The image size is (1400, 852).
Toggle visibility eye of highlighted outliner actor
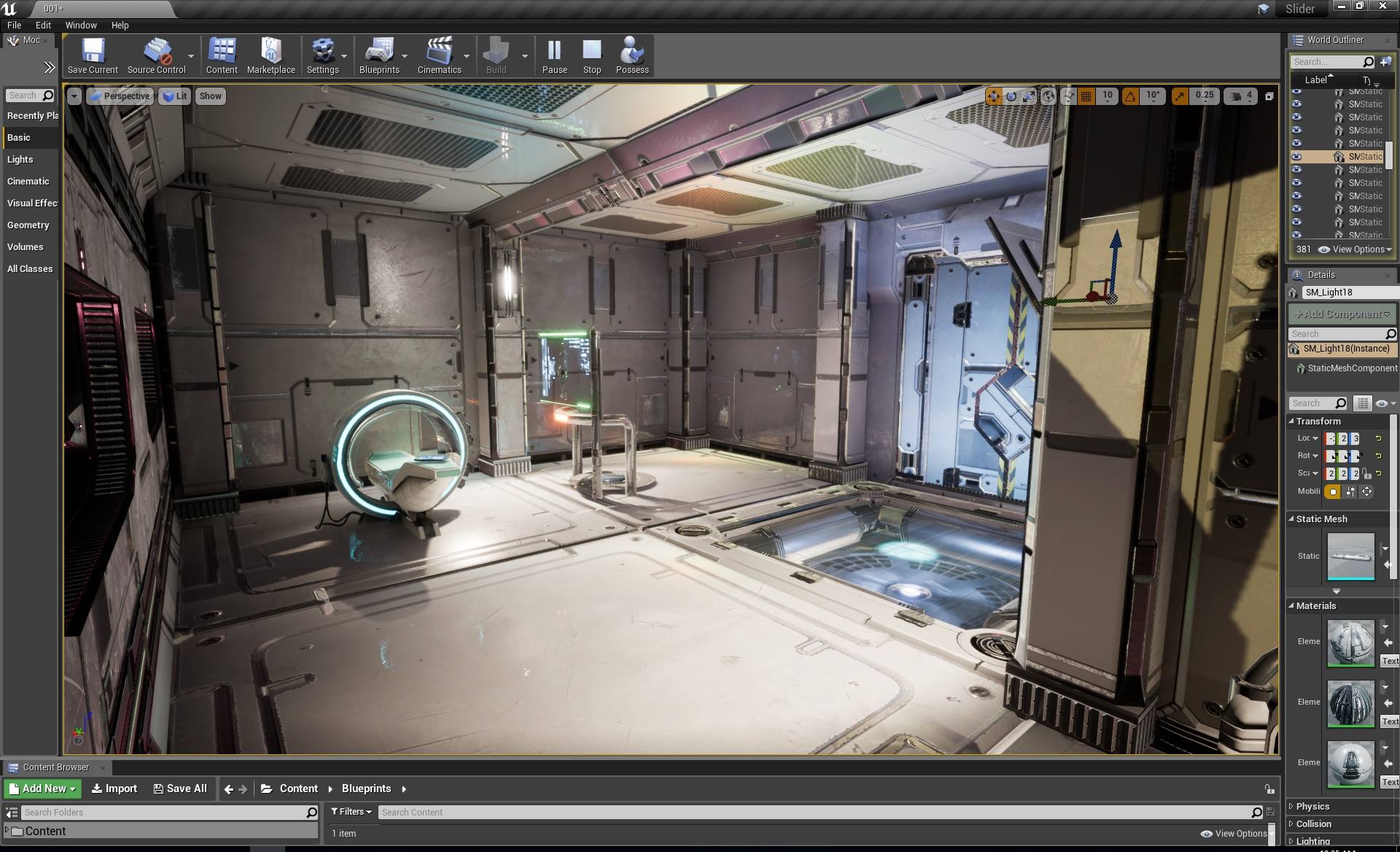(x=1296, y=157)
